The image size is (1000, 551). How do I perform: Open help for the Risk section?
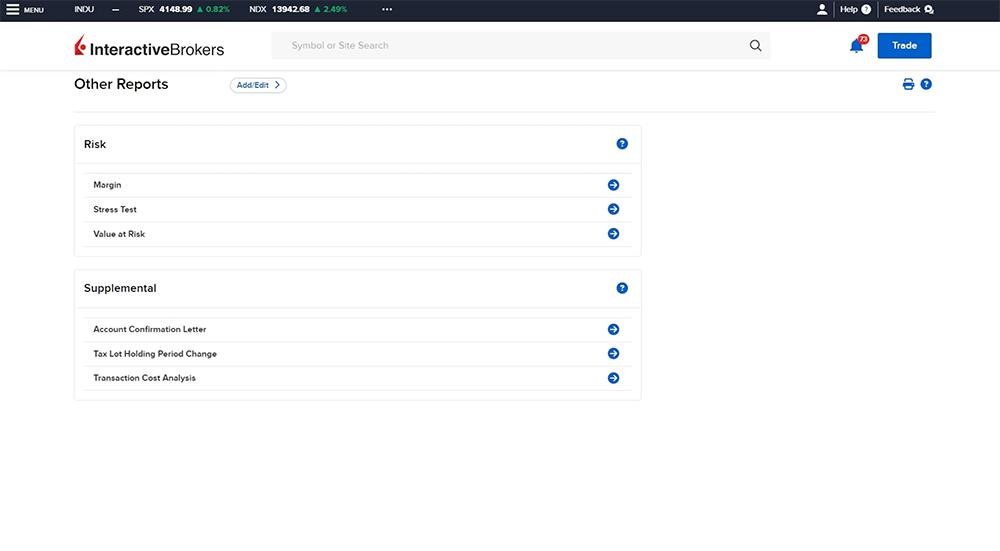click(x=622, y=144)
